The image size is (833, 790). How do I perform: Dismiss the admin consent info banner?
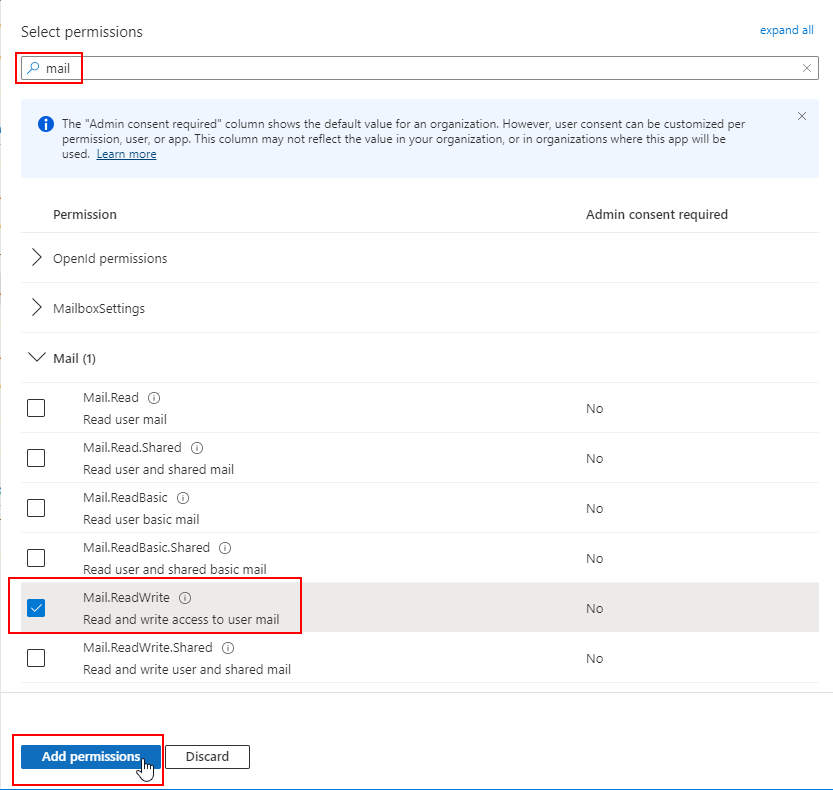pos(802,116)
